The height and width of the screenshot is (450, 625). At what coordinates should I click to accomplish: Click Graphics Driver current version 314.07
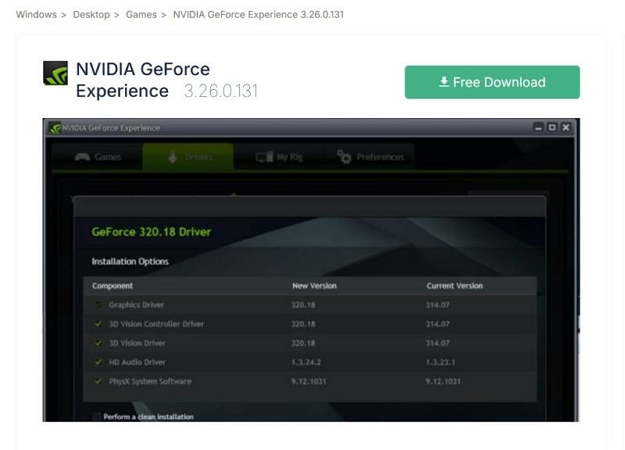point(438,305)
